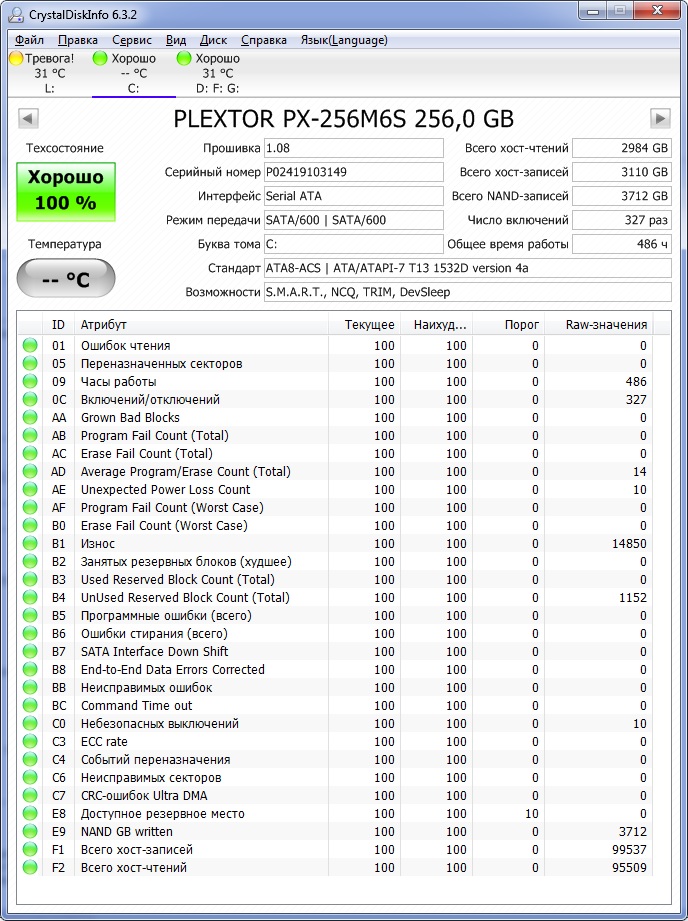Click status icon of SATA Interface Down Shift row
Viewport: 688px width, 921px height.
coord(30,651)
